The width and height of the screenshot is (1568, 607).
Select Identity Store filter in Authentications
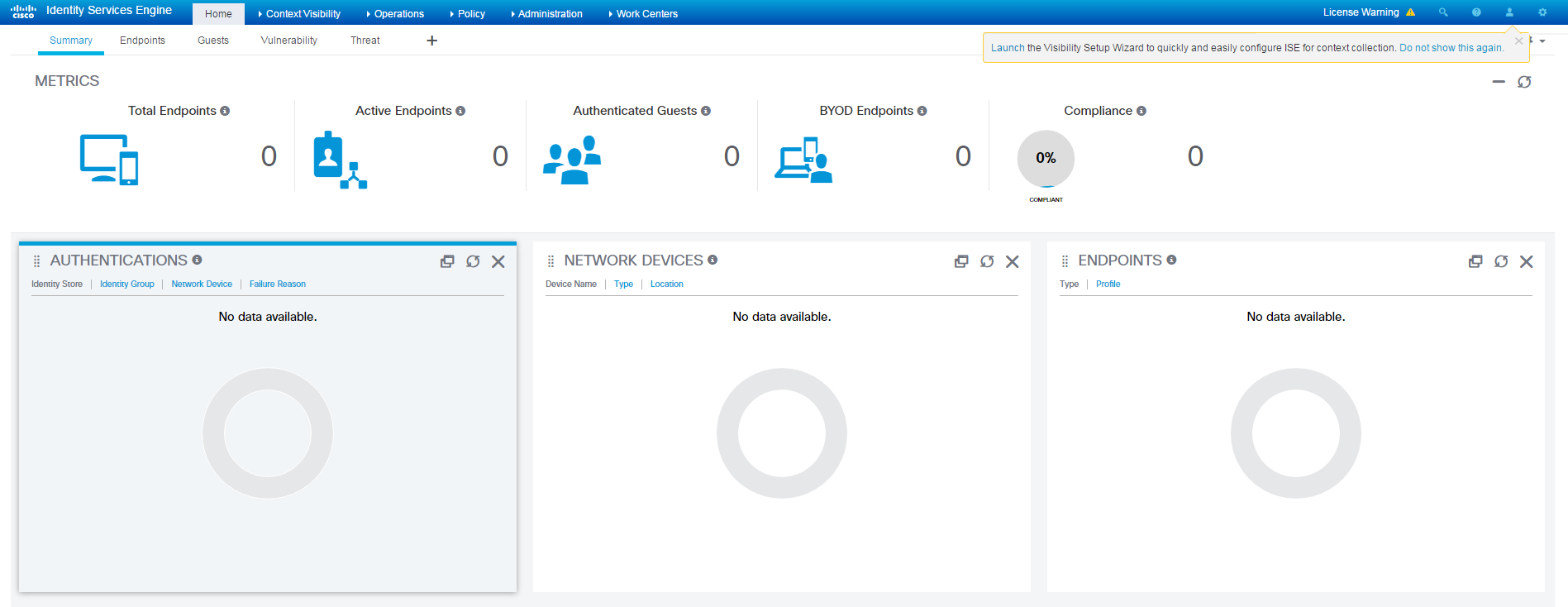click(57, 284)
